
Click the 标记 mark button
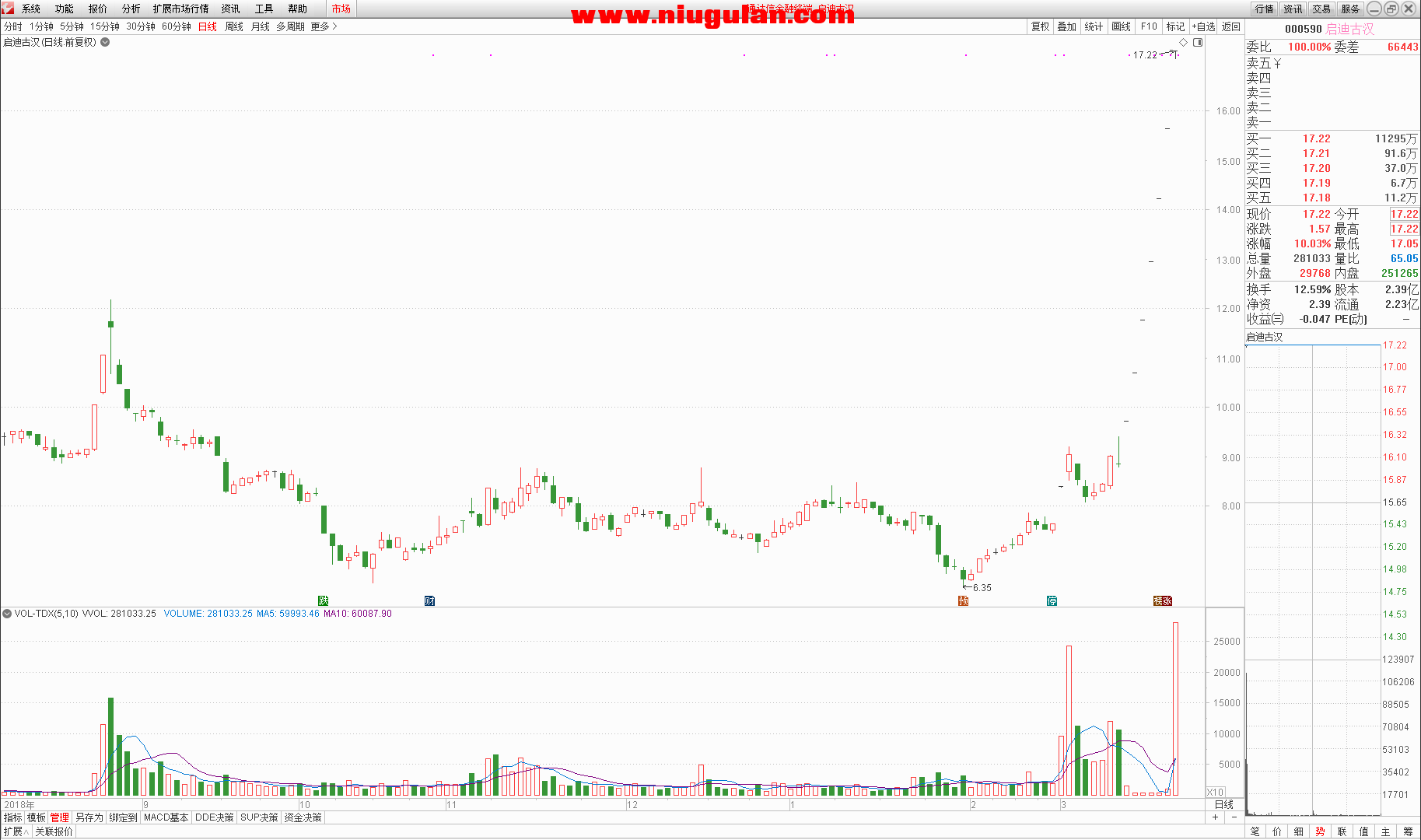[1176, 26]
